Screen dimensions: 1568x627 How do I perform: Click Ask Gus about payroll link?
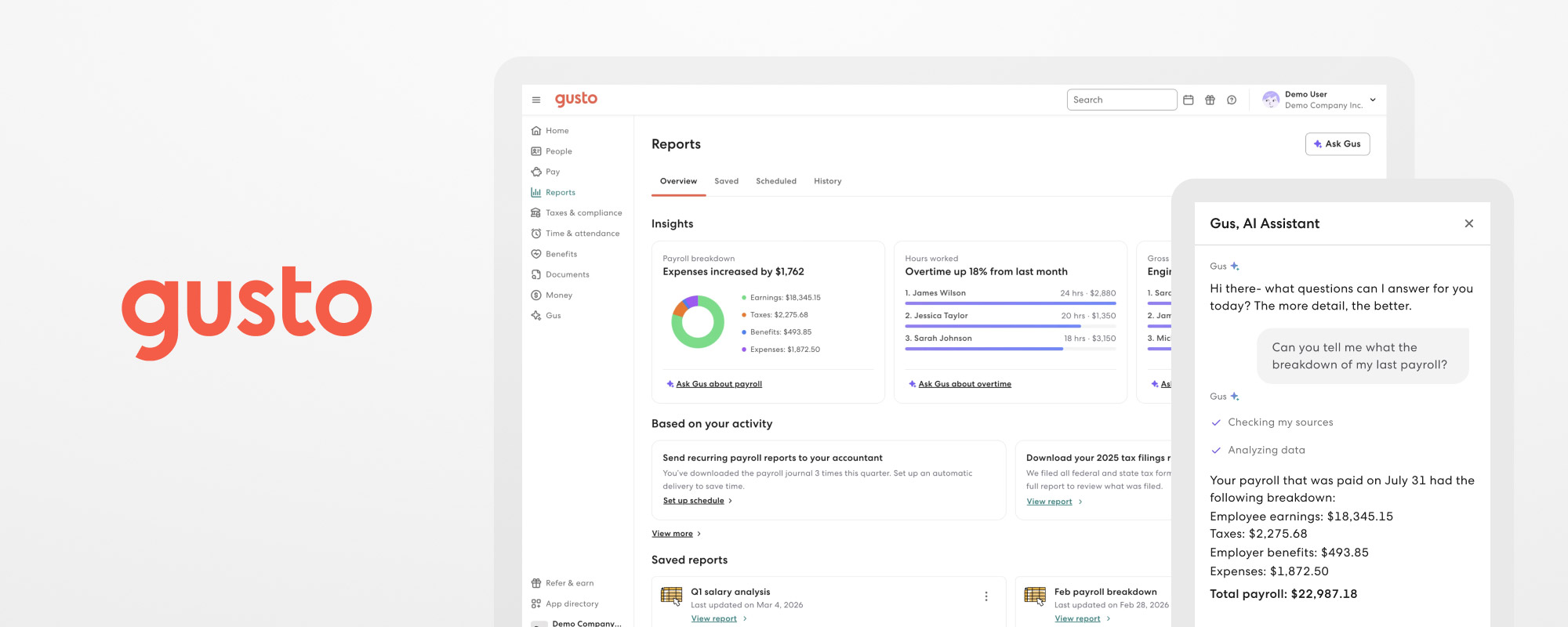click(x=719, y=384)
